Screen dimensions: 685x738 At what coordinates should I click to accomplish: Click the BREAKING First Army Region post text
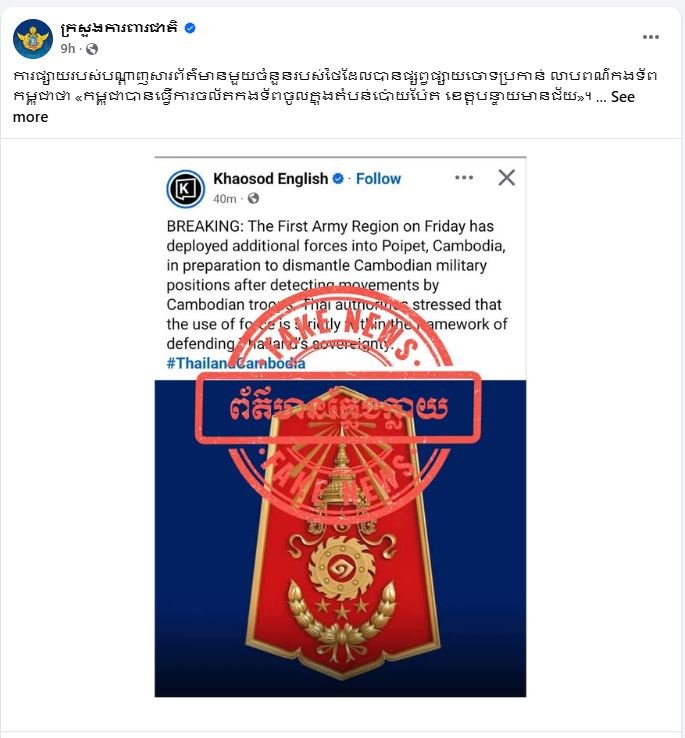[337, 285]
